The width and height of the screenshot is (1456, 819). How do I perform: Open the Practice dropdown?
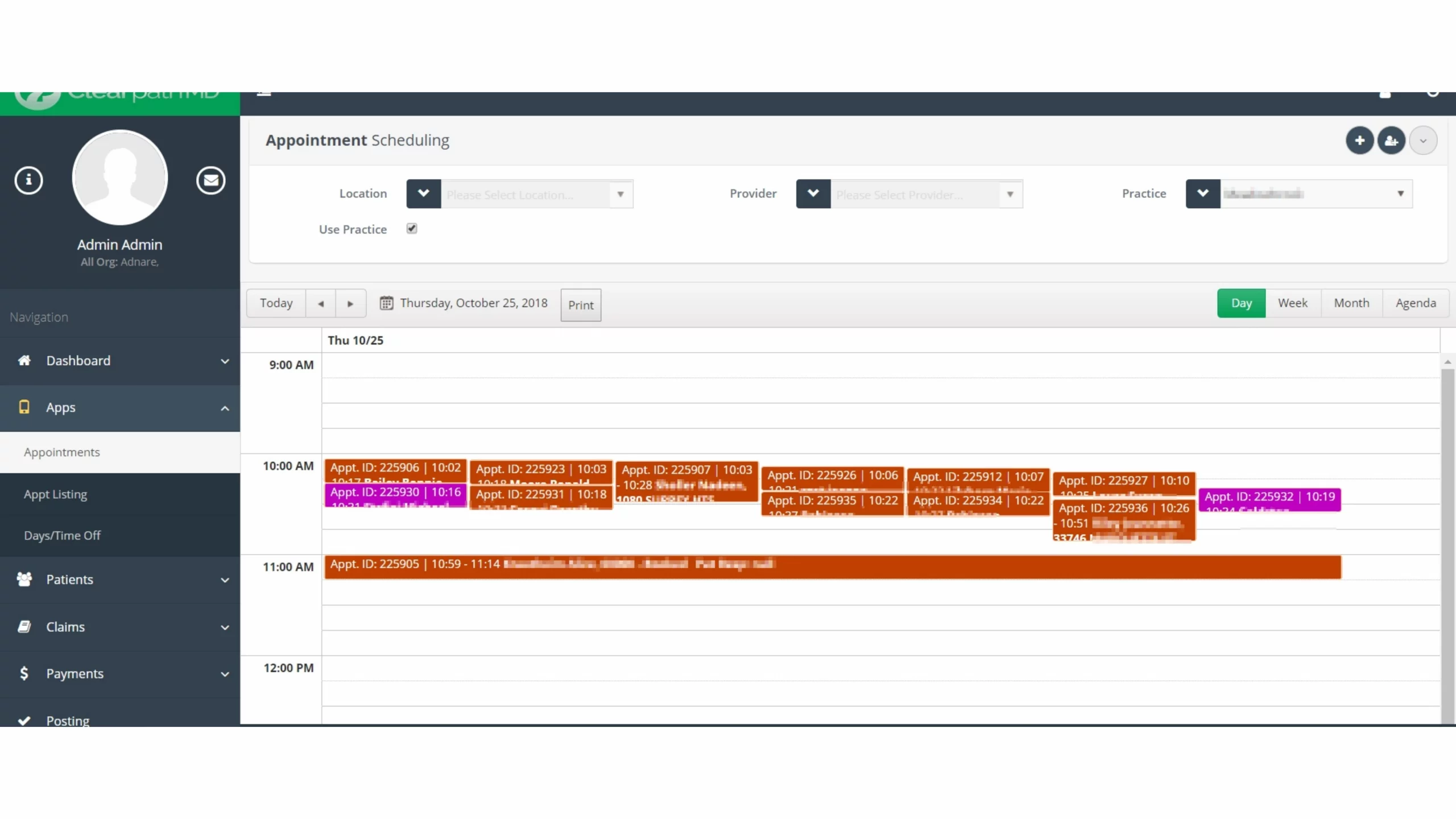(1400, 194)
